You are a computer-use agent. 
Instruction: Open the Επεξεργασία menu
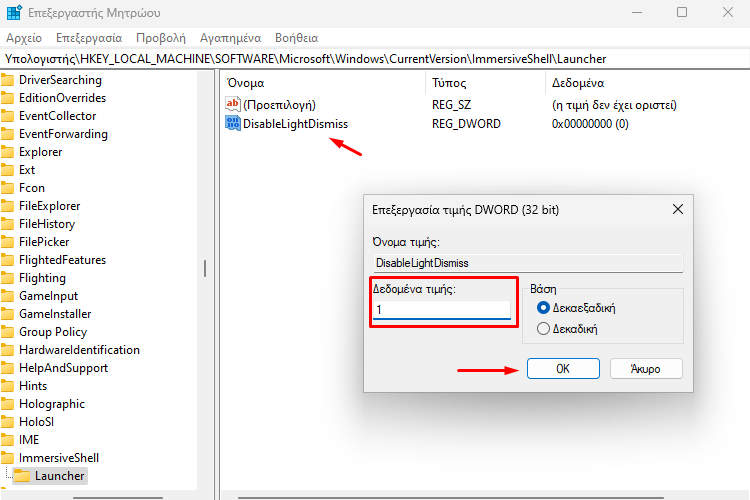click(x=89, y=38)
